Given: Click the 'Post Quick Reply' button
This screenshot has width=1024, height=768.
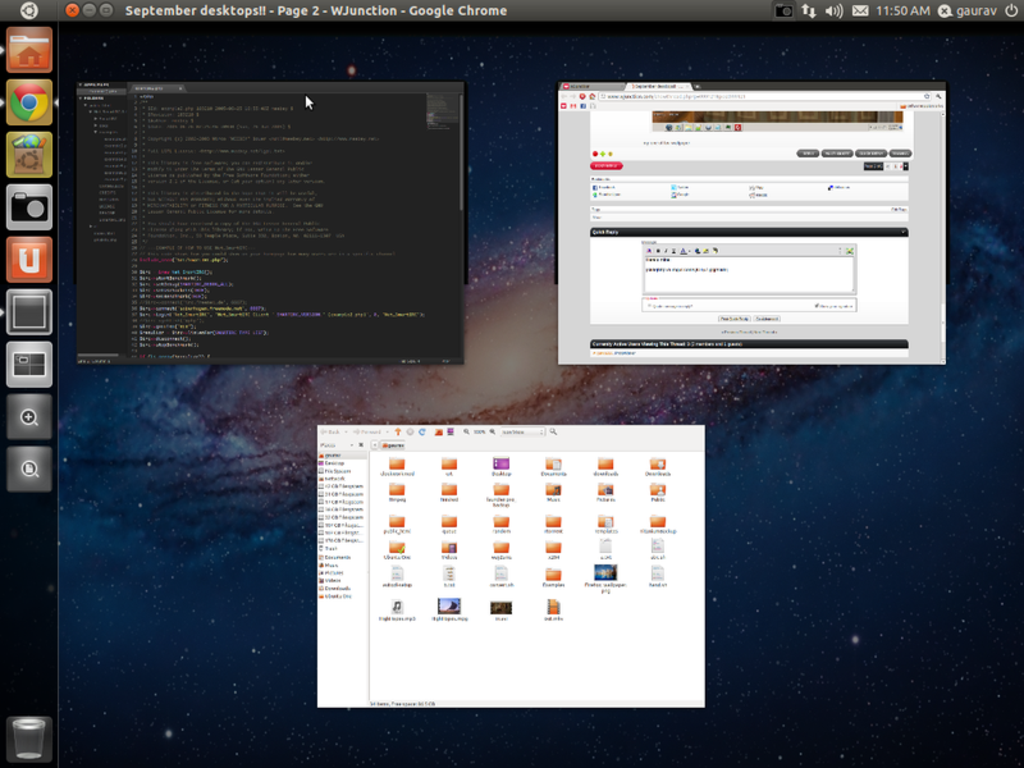Looking at the screenshot, I should click(733, 318).
